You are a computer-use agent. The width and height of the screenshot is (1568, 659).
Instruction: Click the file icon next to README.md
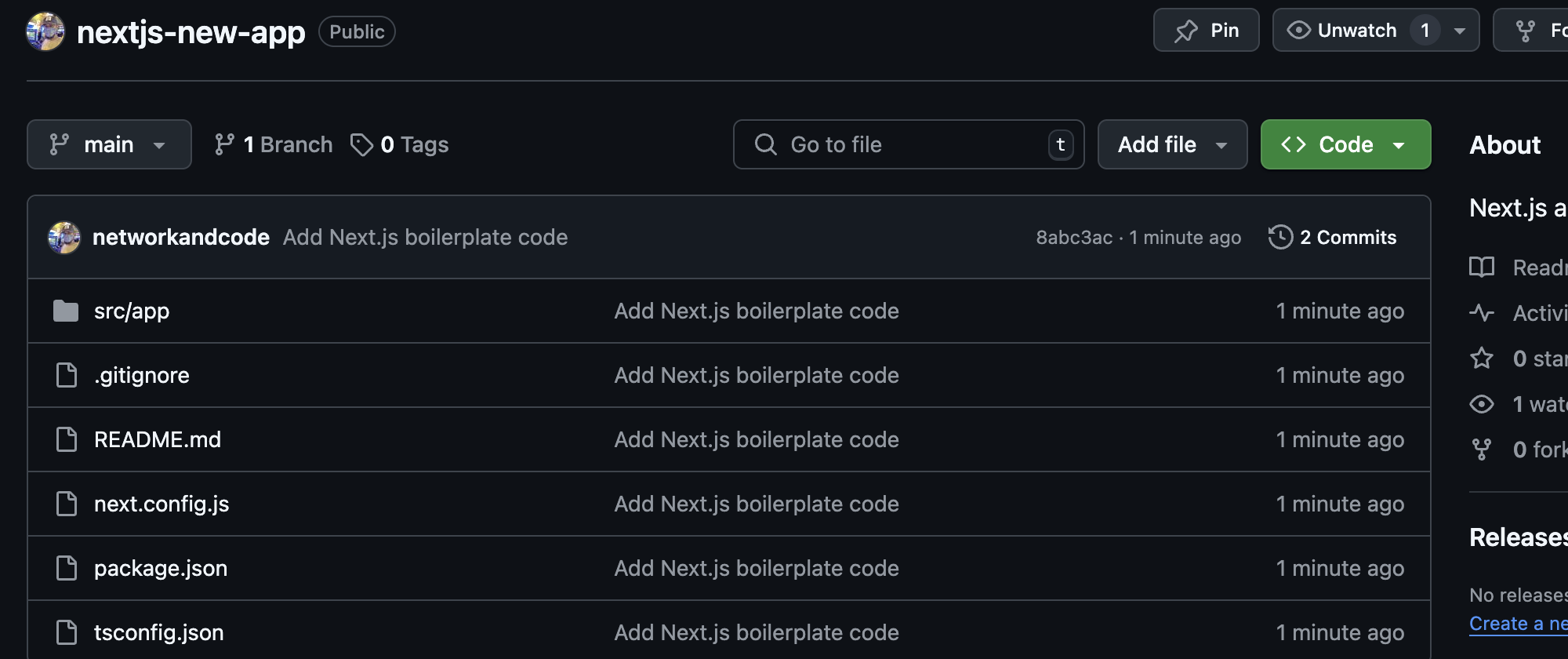(x=67, y=439)
